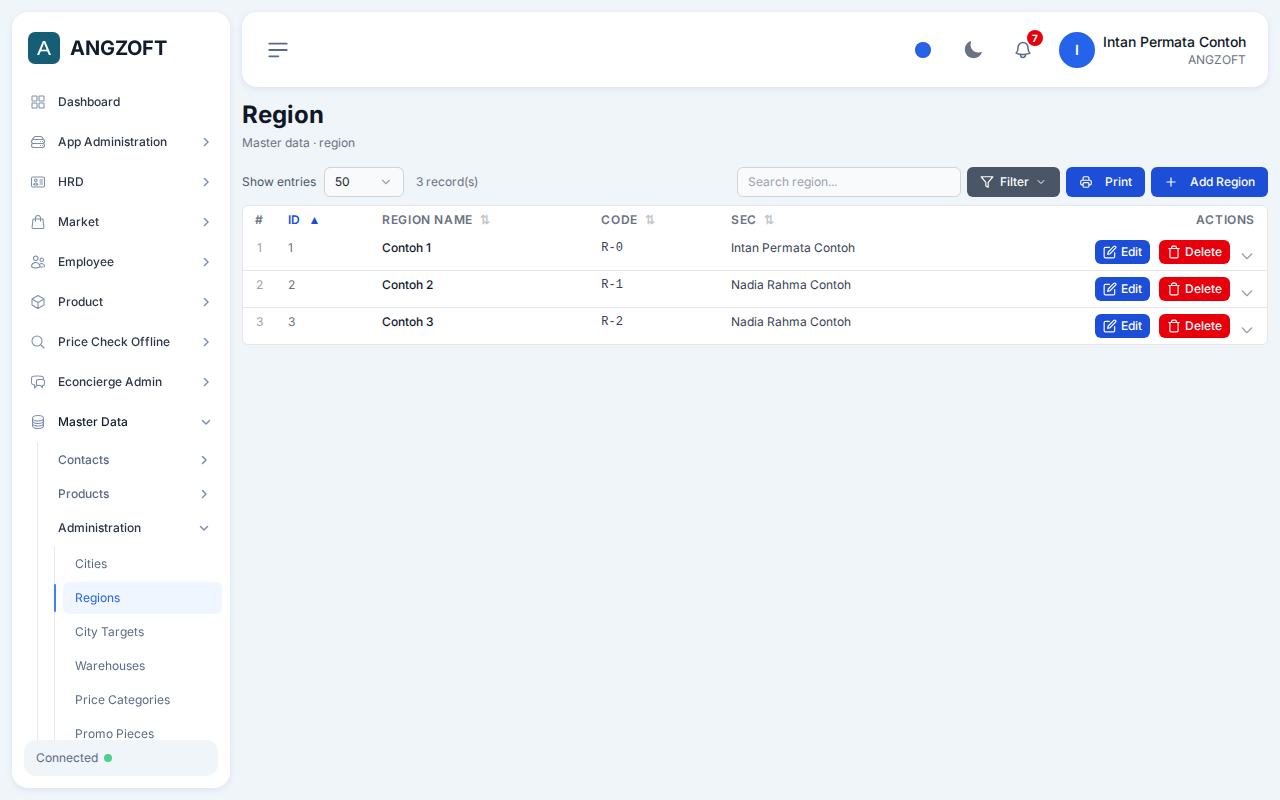Image resolution: width=1280 pixels, height=800 pixels.
Task: Expand row details for Contoh 1
Action: coord(1247,256)
